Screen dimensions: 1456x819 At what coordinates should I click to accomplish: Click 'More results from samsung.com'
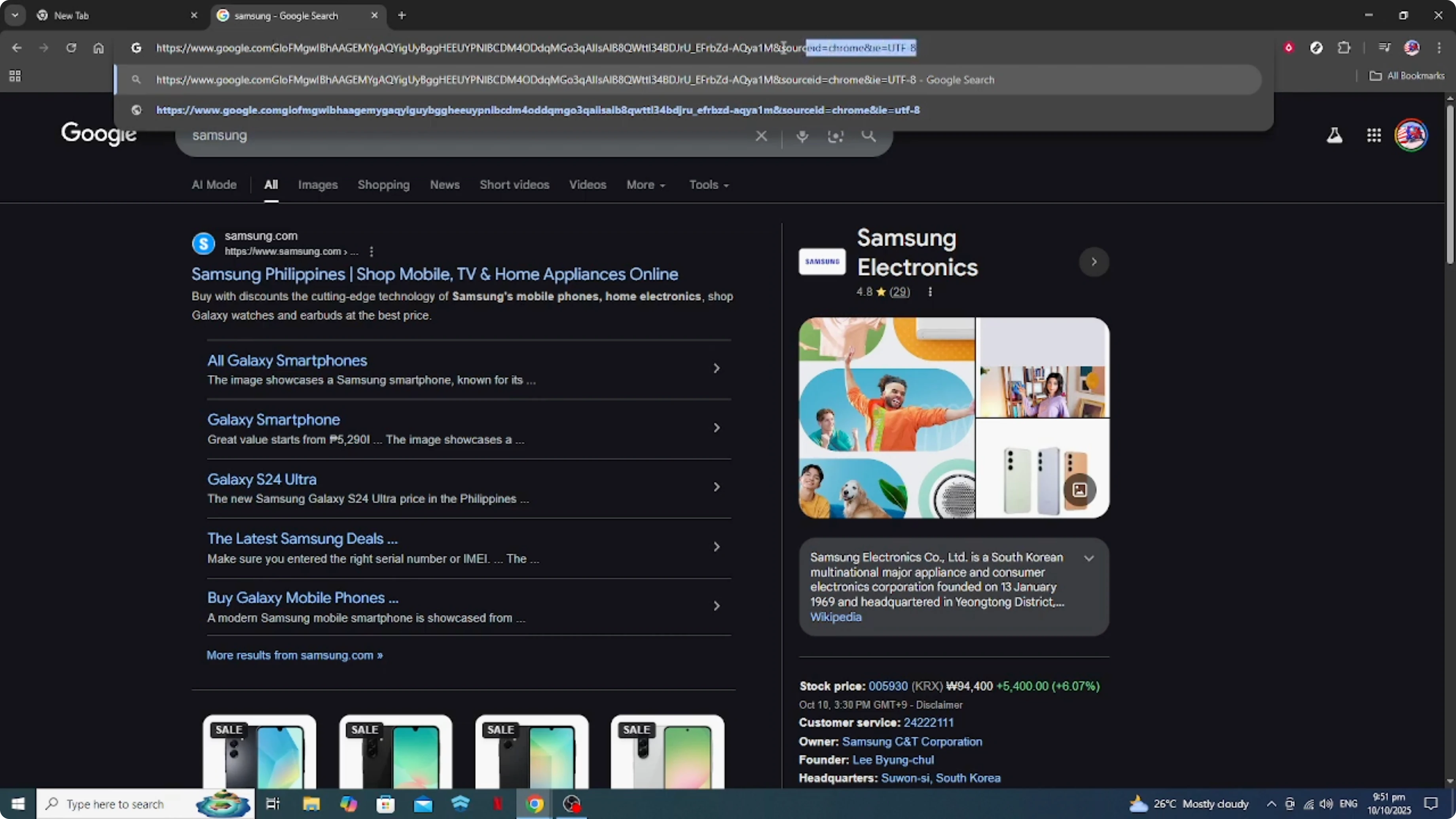294,655
